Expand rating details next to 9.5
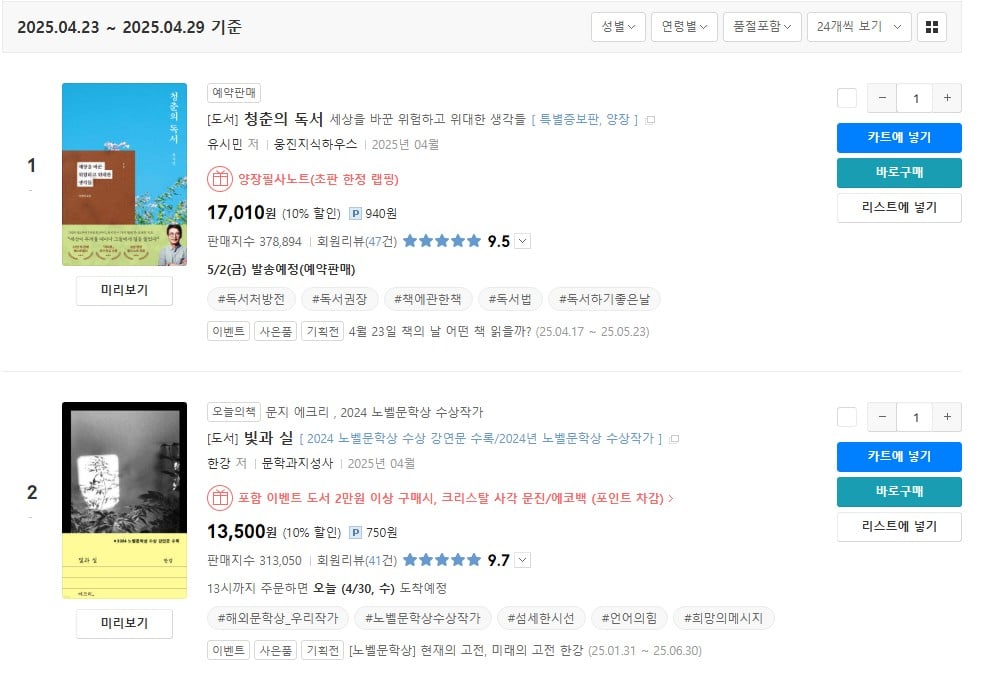Image resolution: width=1001 pixels, height=687 pixels. 523,241
